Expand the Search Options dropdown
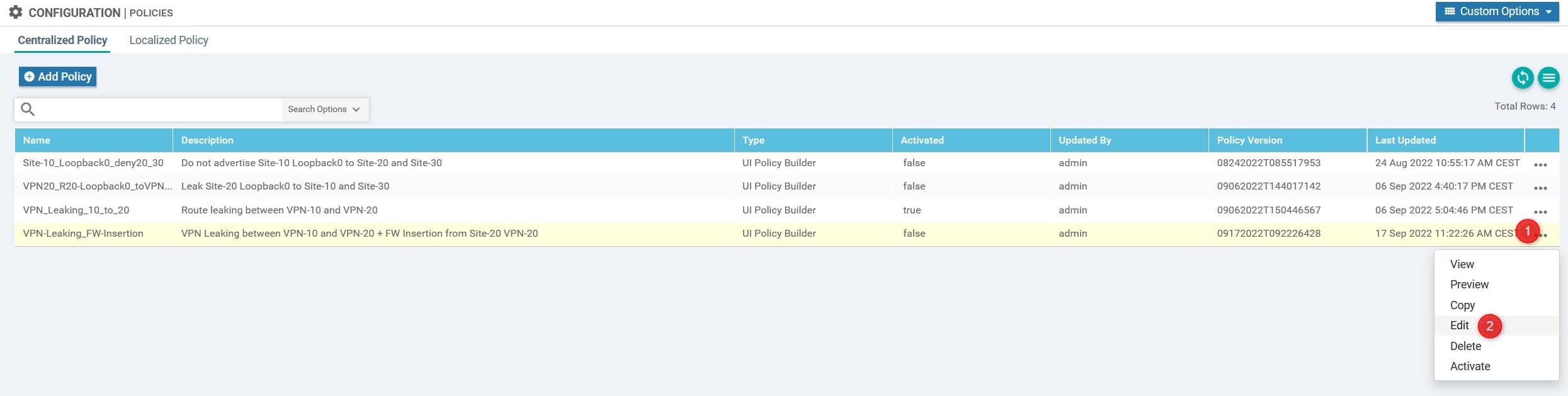This screenshot has width=1568, height=396. tap(324, 110)
